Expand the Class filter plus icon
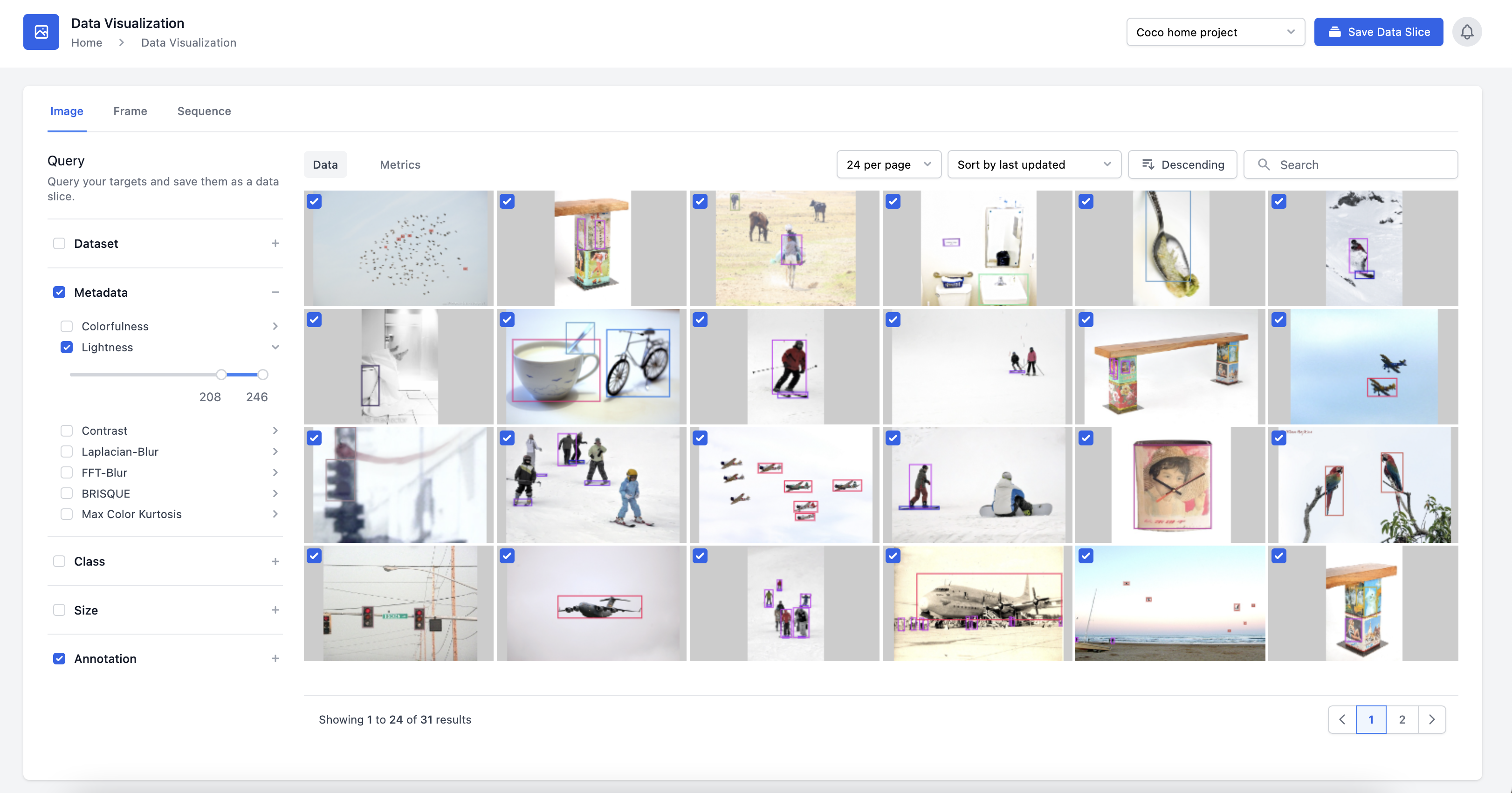This screenshot has width=1512, height=793. coord(275,561)
